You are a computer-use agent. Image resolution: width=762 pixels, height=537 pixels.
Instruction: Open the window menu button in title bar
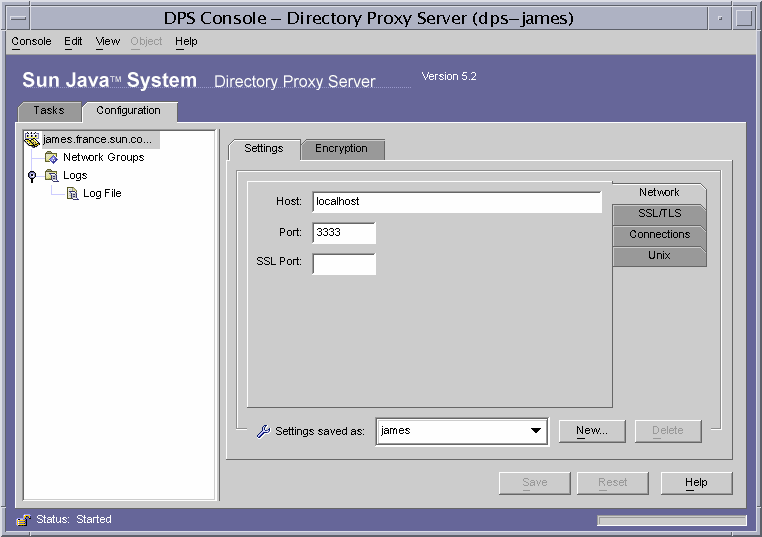(19, 18)
